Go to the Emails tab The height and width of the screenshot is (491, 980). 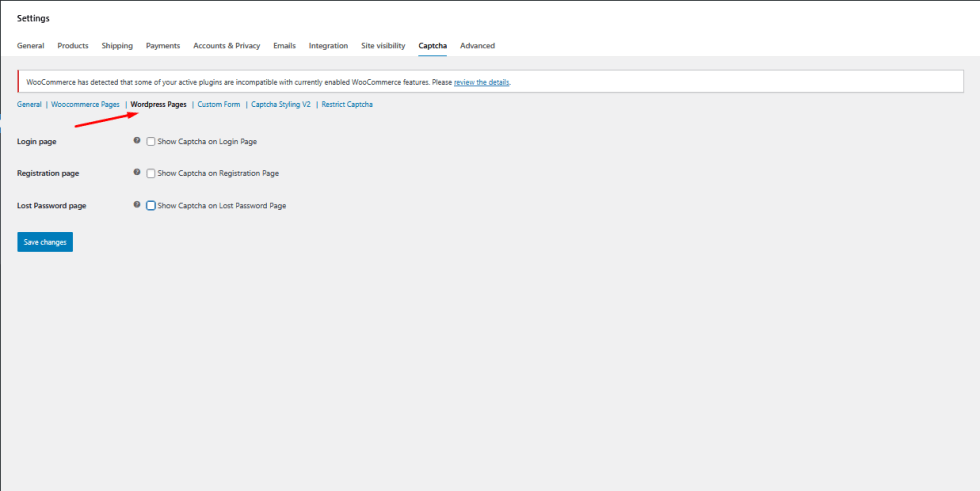(284, 46)
